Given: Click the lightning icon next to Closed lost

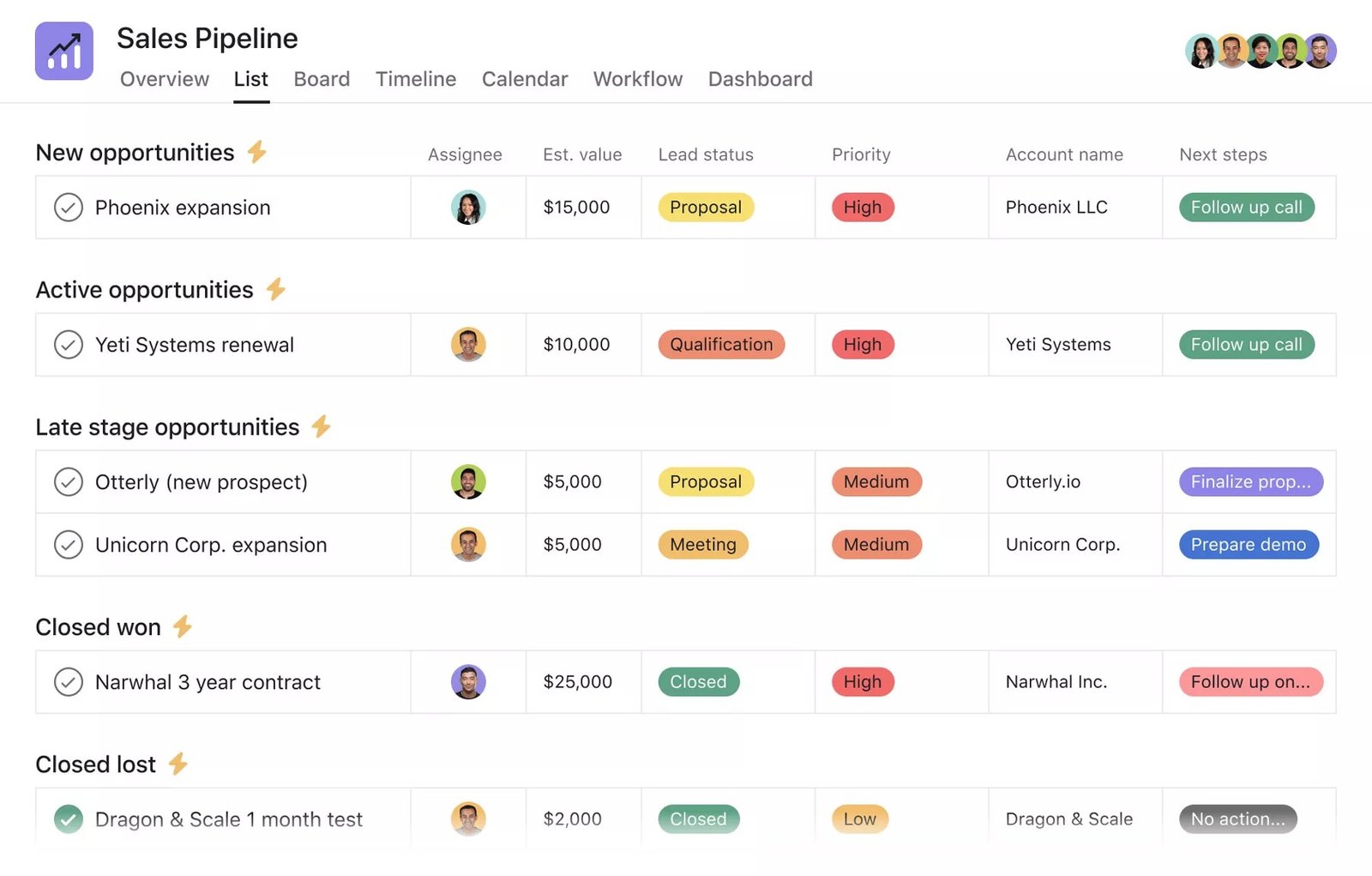Looking at the screenshot, I should 178,763.
